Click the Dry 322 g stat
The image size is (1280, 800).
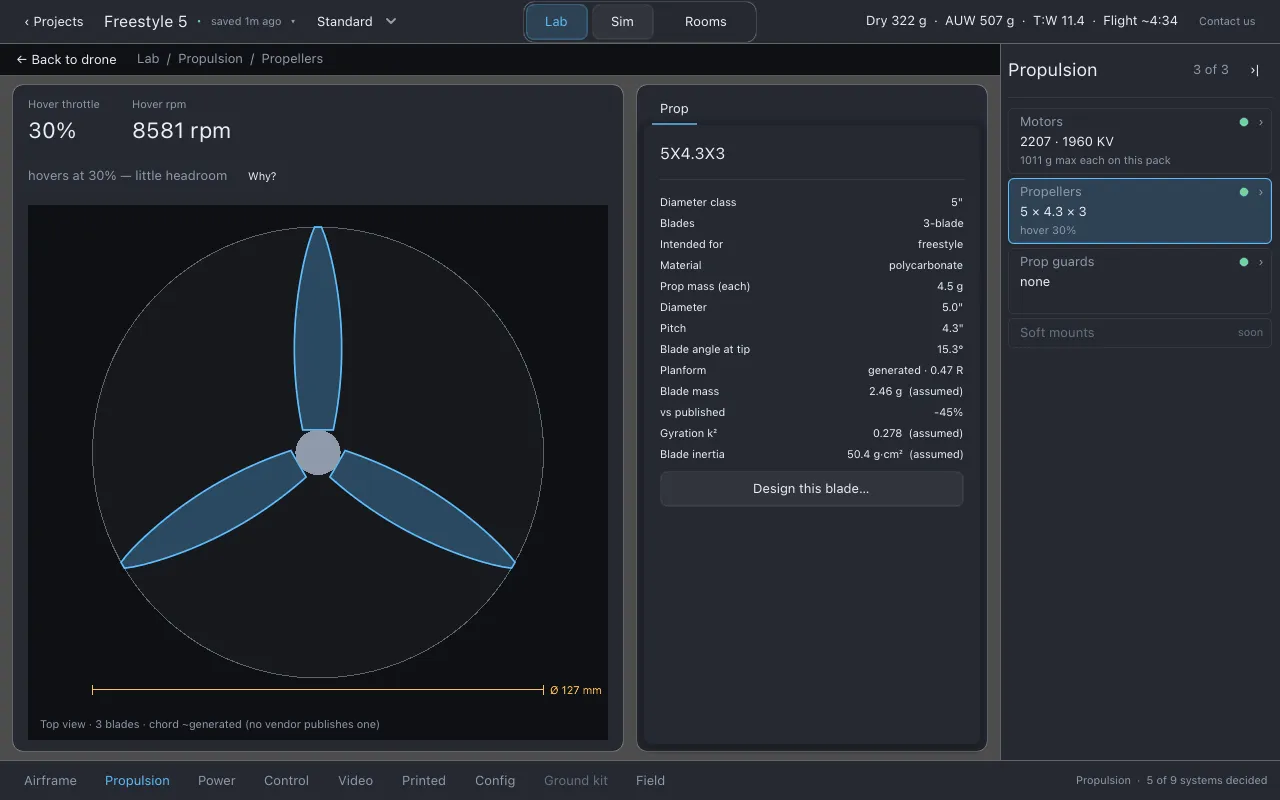pyautogui.click(x=896, y=21)
